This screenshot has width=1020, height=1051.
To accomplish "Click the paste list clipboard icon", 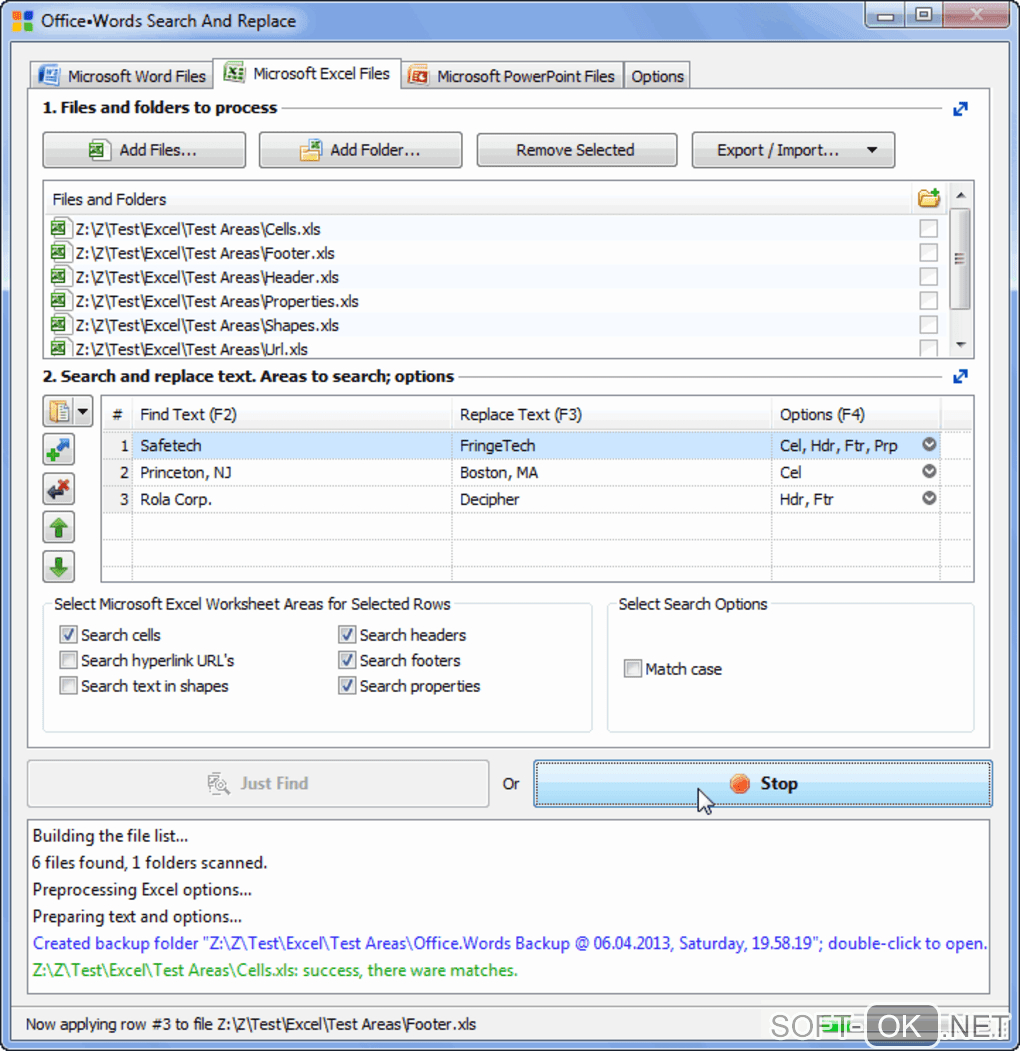I will [59, 411].
